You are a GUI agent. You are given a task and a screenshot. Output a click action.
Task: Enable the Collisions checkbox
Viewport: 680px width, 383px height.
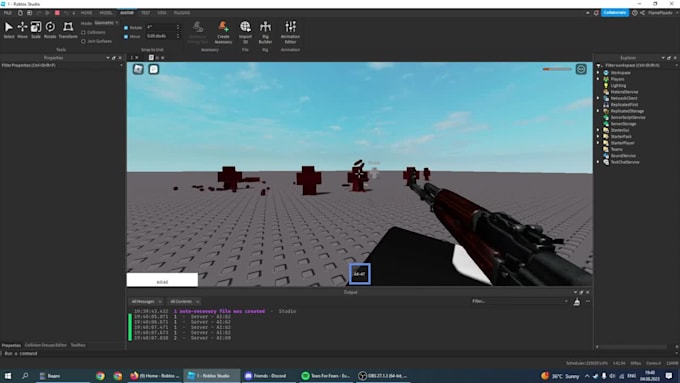[x=84, y=33]
